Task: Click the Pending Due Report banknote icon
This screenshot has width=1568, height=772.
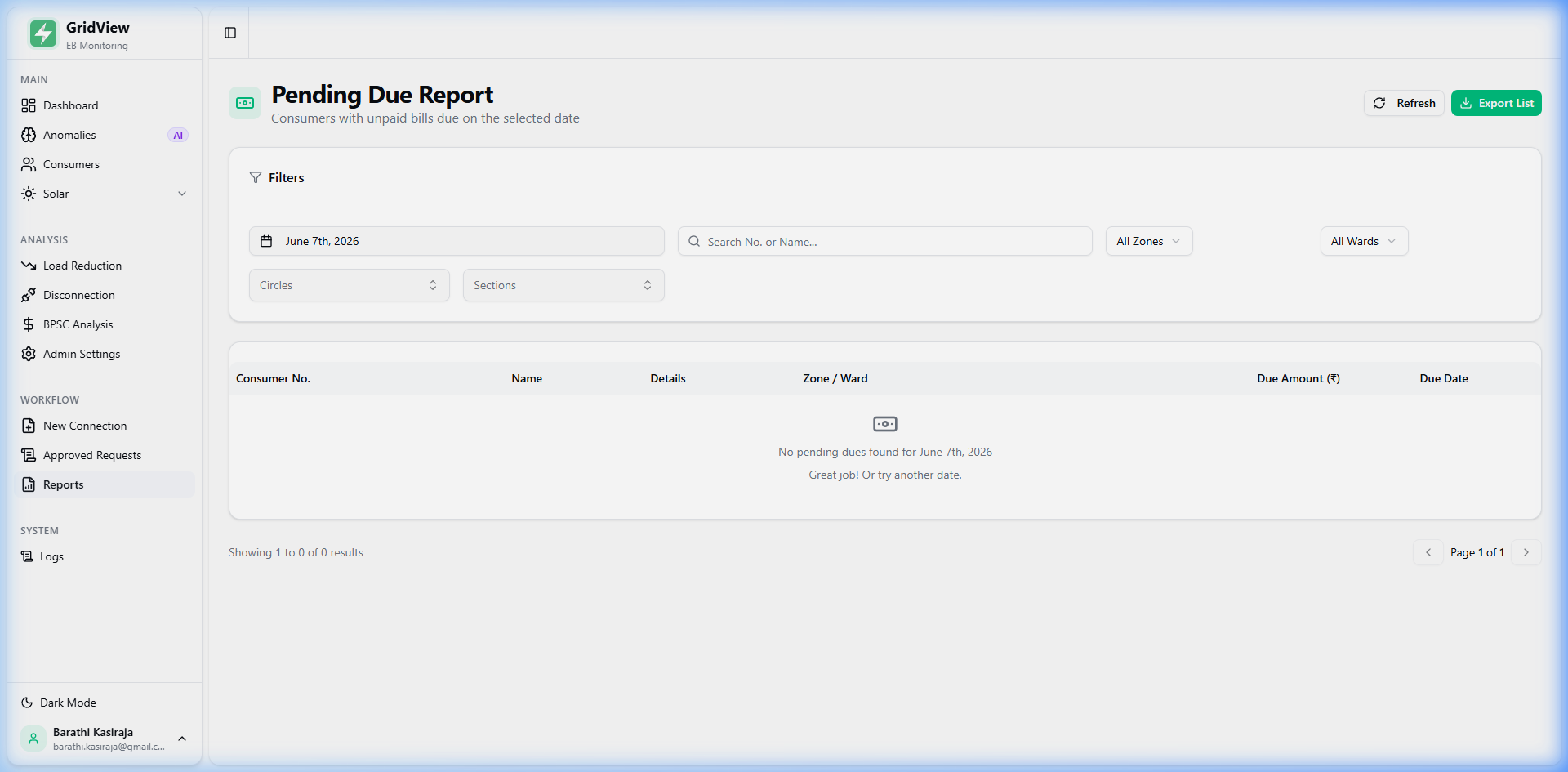Action: (245, 103)
